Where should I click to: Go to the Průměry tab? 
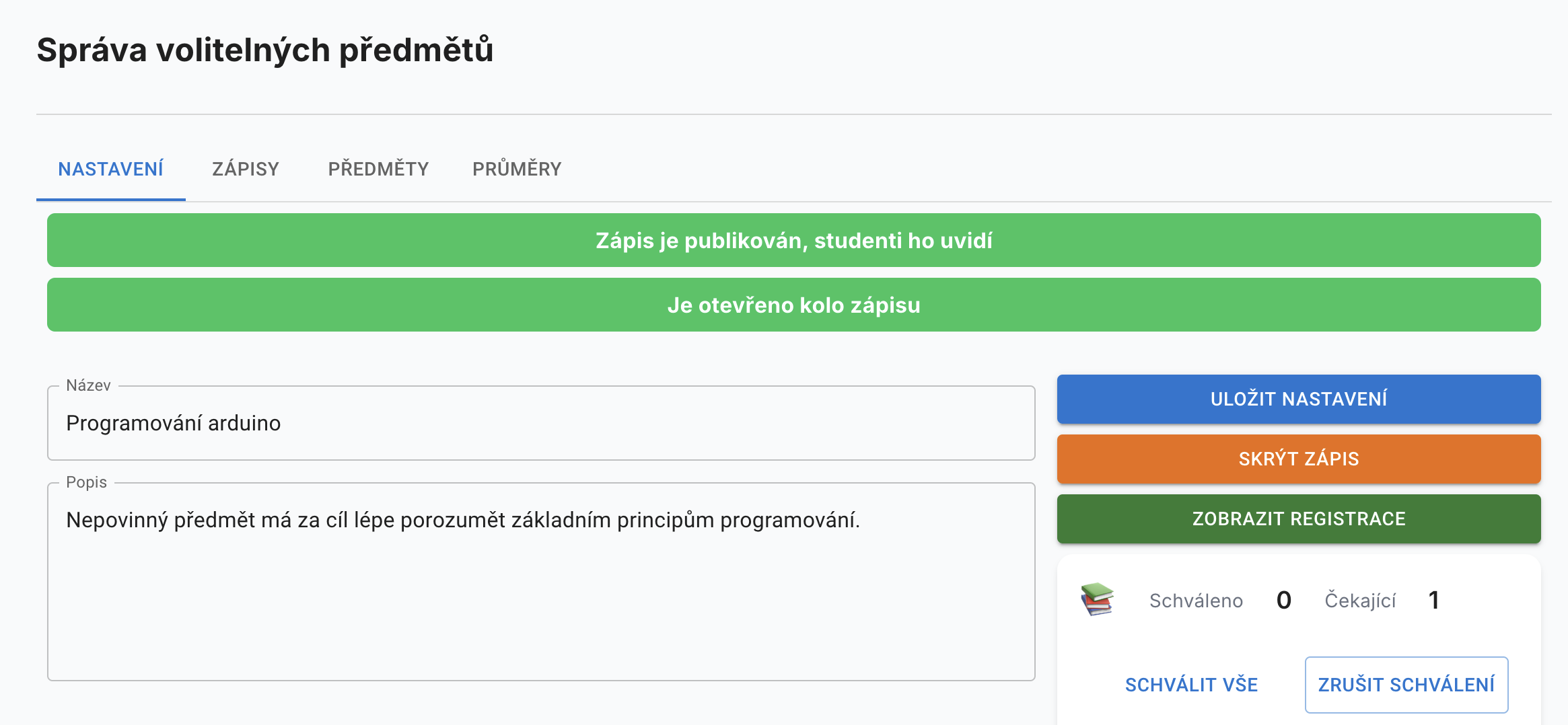(x=517, y=169)
